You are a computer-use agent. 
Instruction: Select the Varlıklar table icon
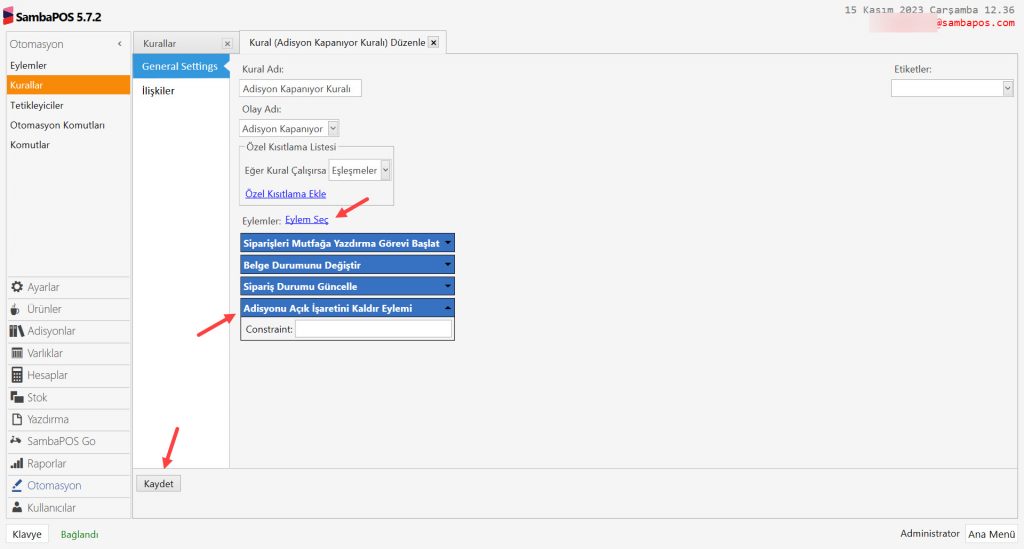[17, 353]
